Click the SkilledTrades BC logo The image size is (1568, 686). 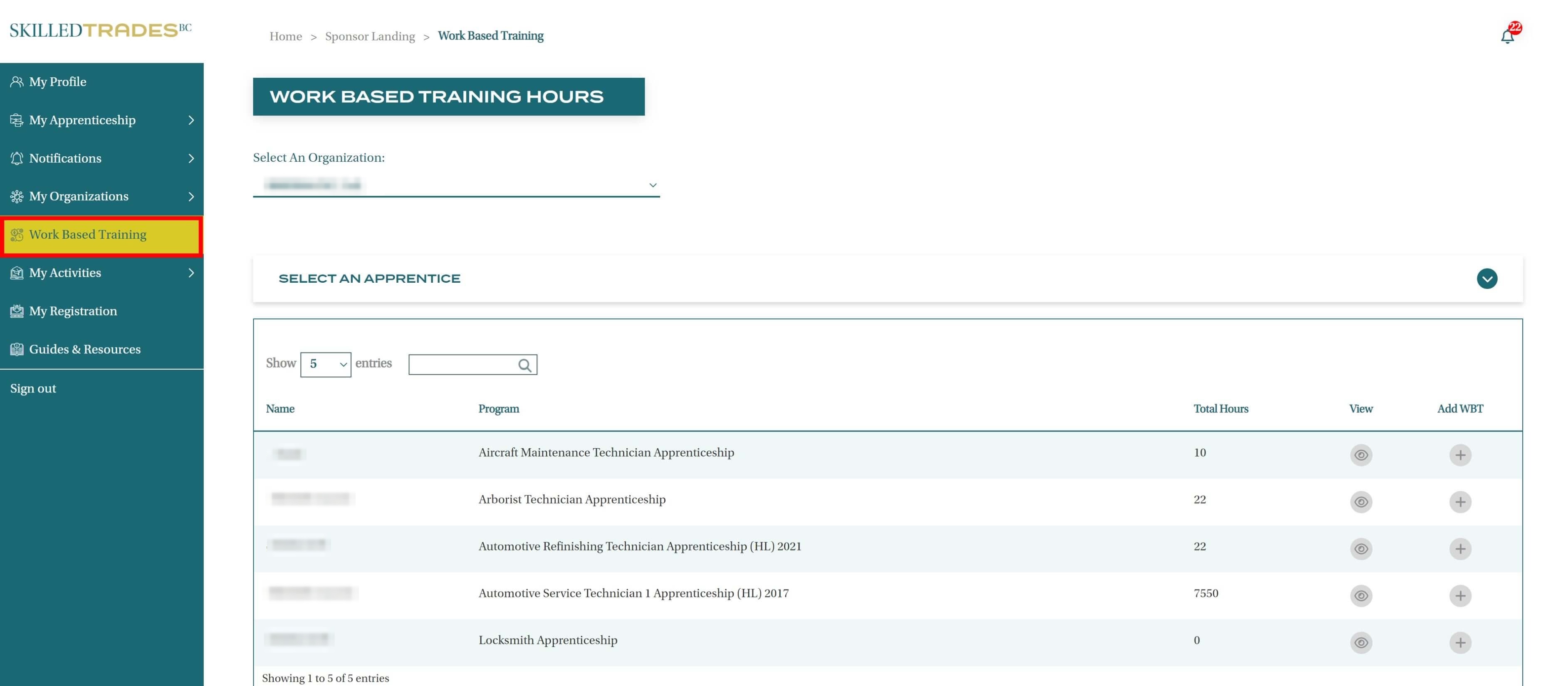[100, 30]
